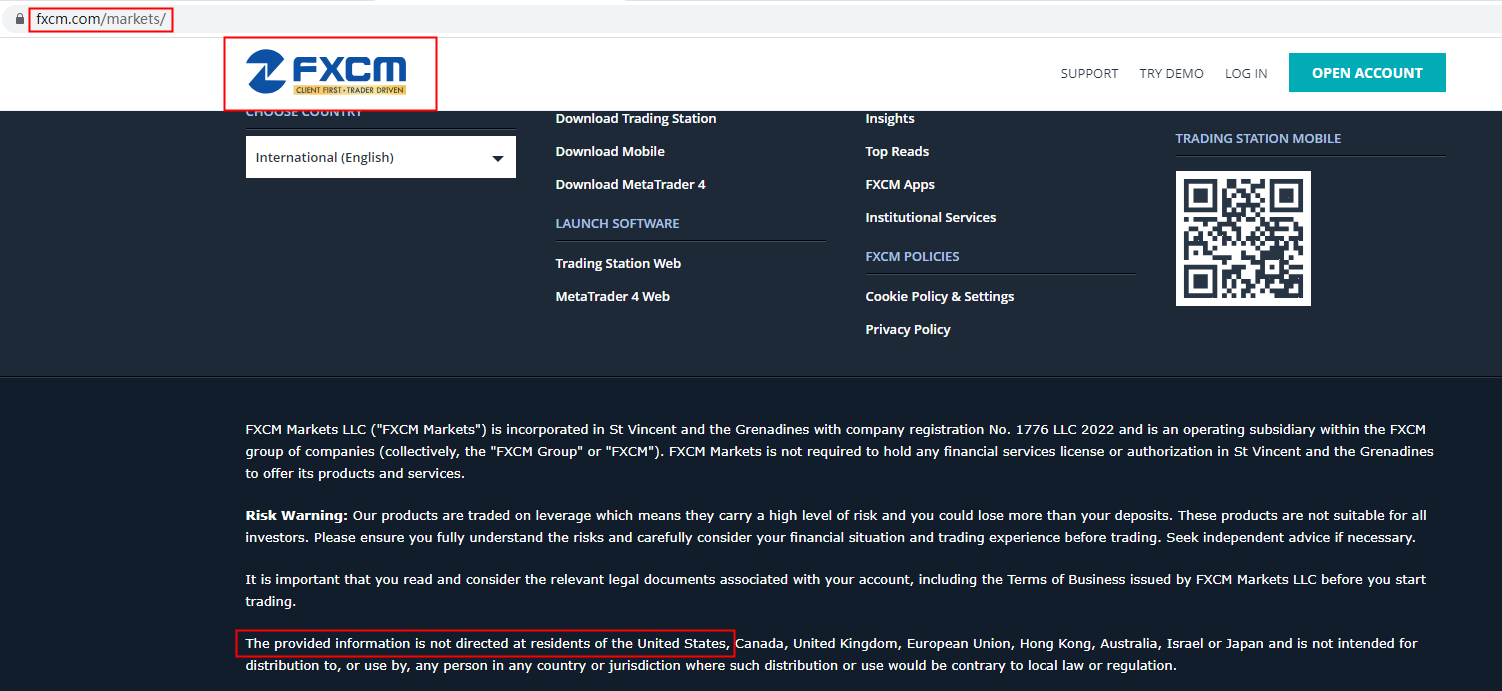This screenshot has height=691, width=1502.
Task: Click the padlock icon in address bar
Action: tap(19, 19)
